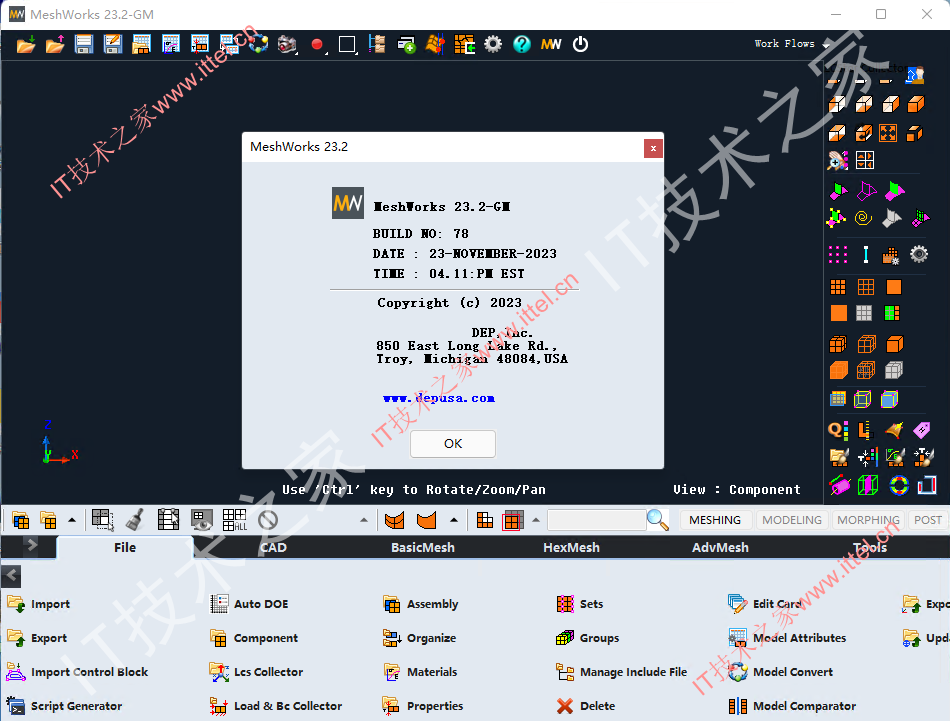Click the no-entry circle icon in lower toolbar
Screen dimensions: 950x721
[x=268, y=520]
